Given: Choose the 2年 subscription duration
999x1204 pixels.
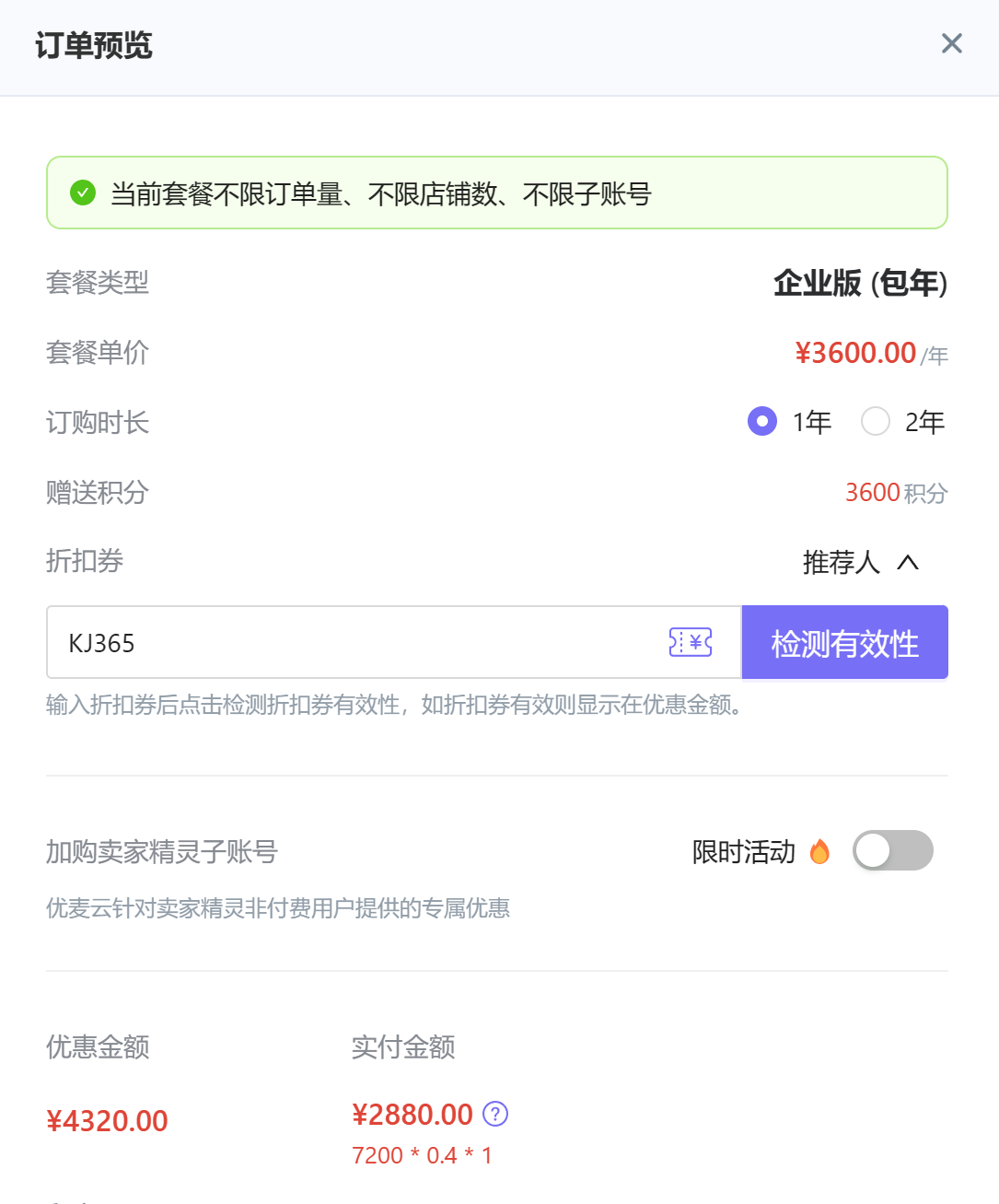Looking at the screenshot, I should 876,422.
